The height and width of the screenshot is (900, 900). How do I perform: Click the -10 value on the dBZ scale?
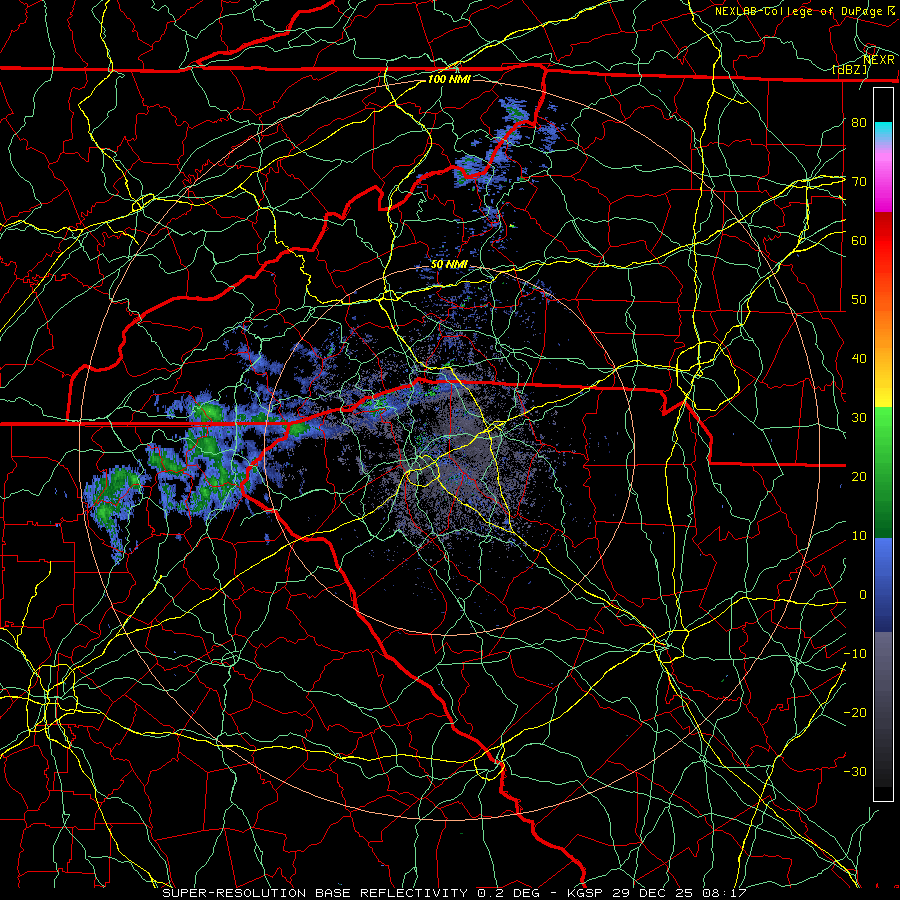pos(855,654)
